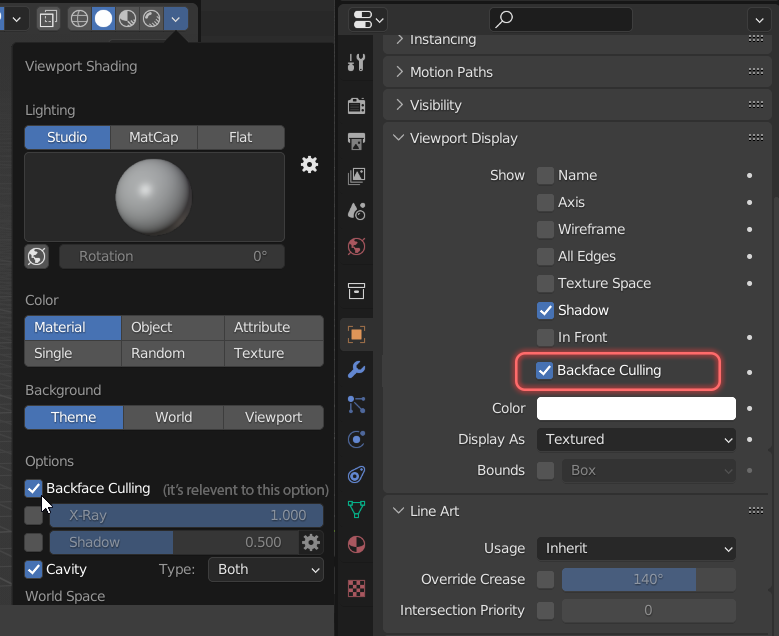
Task: Open the Cavity Type dropdown
Action: (x=266, y=569)
